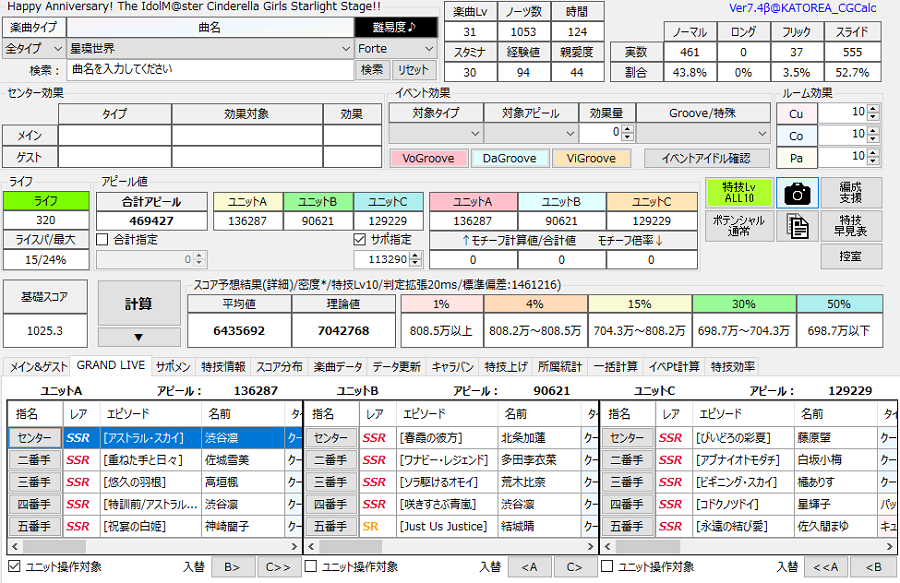Image resolution: width=900 pixels, height=583 pixels.
Task: Swap Unit A using C>> button
Action: tap(278, 567)
